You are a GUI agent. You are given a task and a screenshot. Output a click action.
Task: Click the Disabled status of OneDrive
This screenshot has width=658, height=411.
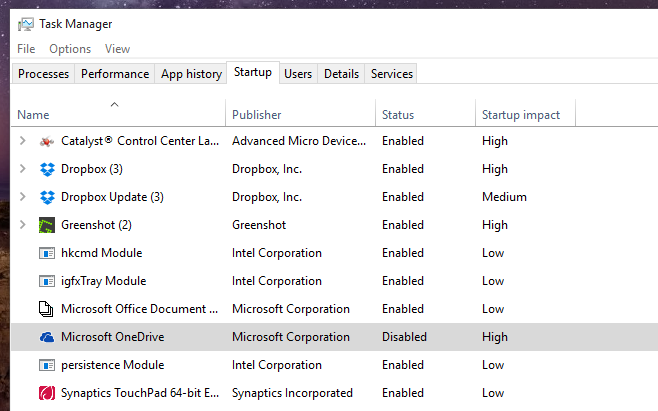tap(404, 337)
